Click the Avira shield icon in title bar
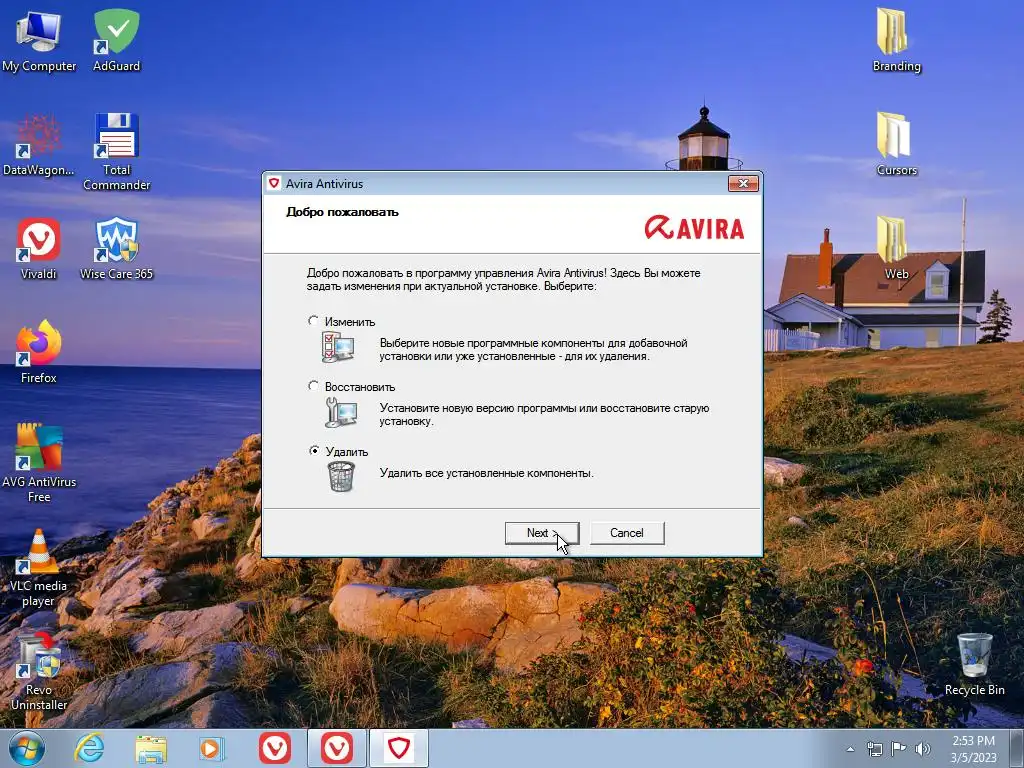The image size is (1024, 768). [x=274, y=184]
